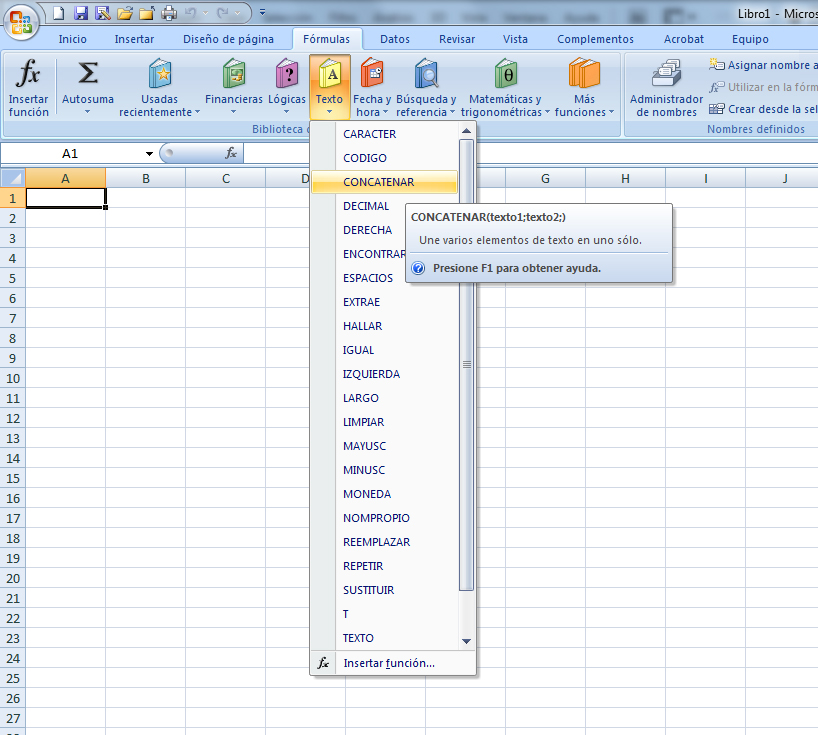
Task: Open the Revisar tab
Action: click(x=456, y=39)
